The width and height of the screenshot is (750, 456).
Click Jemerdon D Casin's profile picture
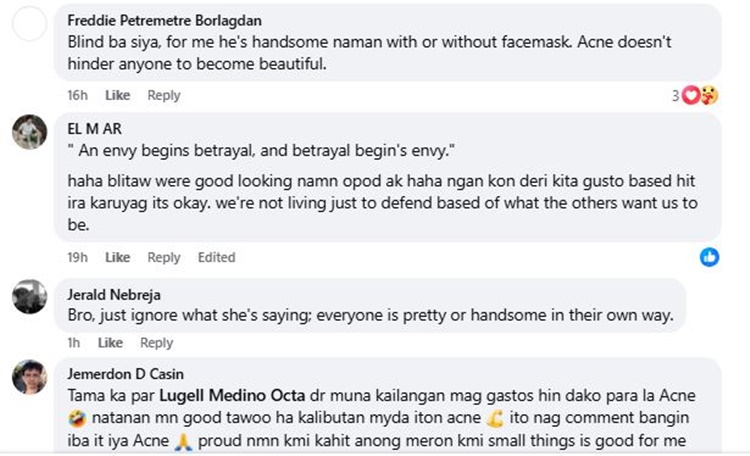tap(30, 377)
